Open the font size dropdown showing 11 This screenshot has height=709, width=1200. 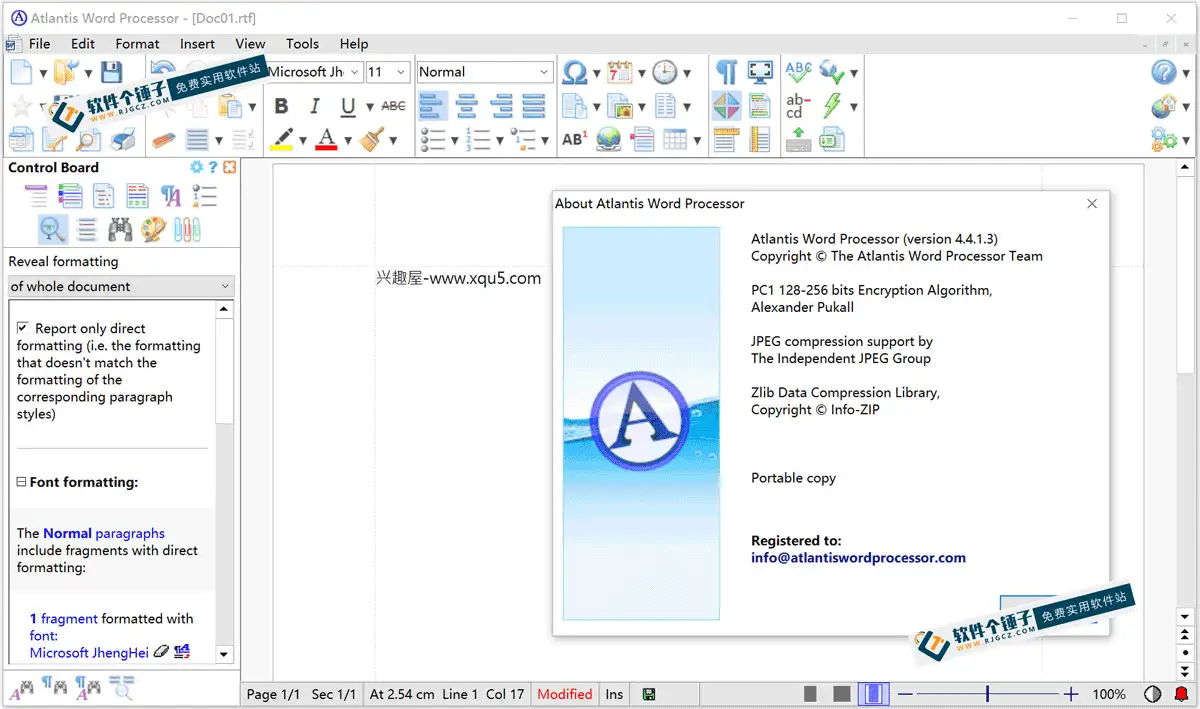pyautogui.click(x=401, y=72)
